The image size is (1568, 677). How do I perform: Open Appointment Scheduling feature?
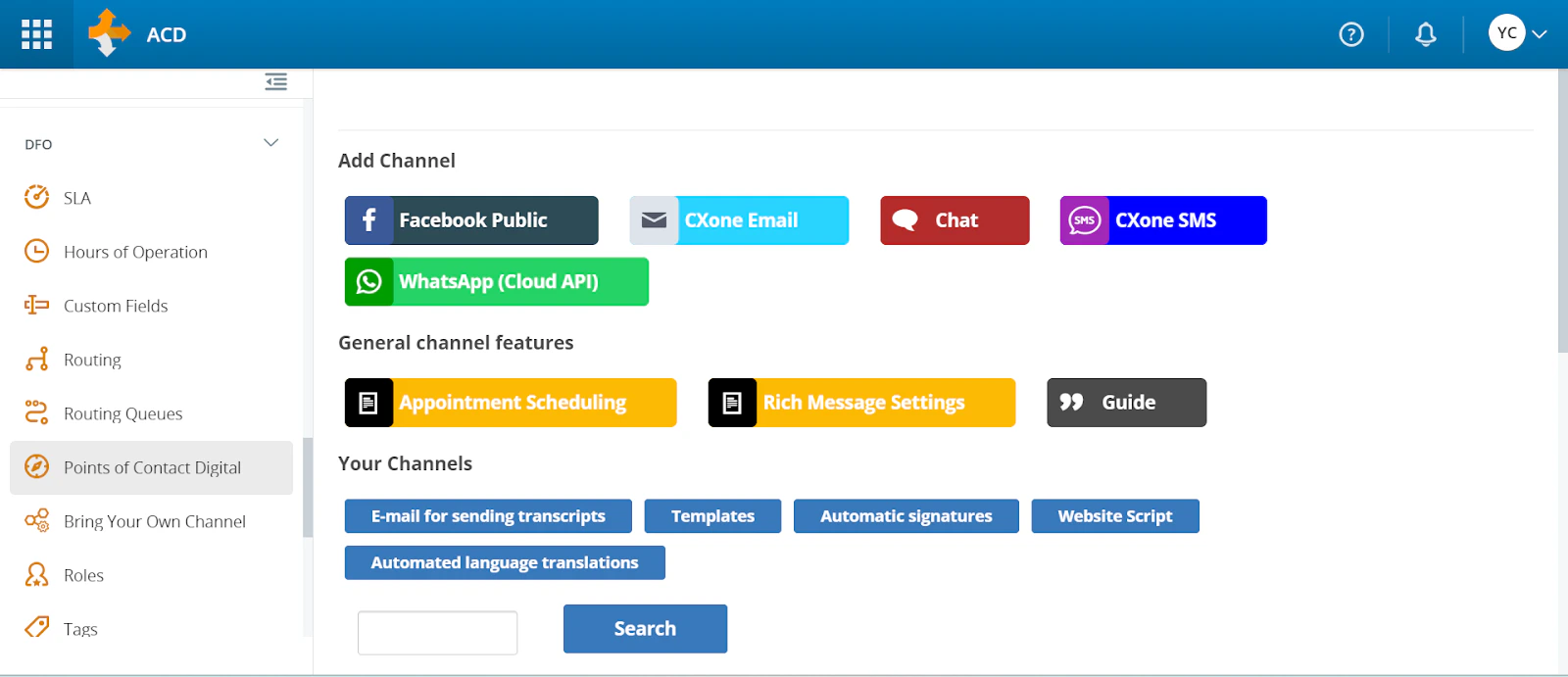click(x=511, y=403)
